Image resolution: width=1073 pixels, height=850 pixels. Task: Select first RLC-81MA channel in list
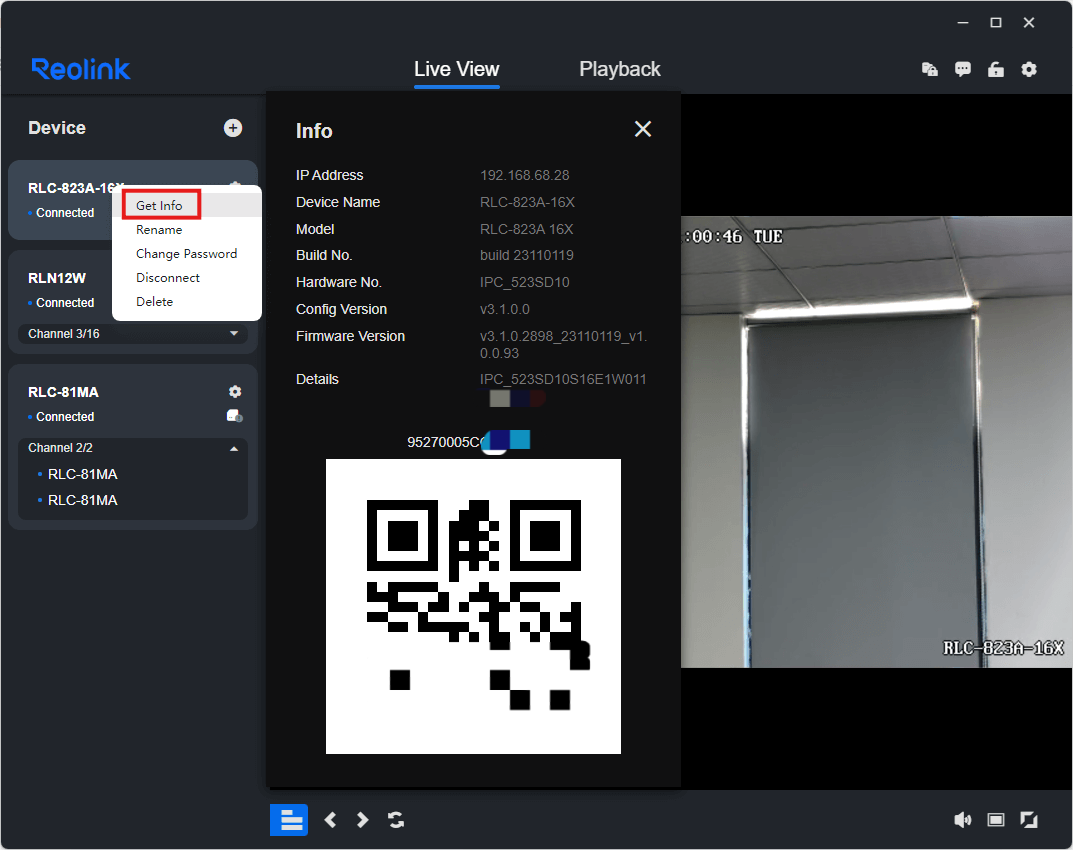83,474
